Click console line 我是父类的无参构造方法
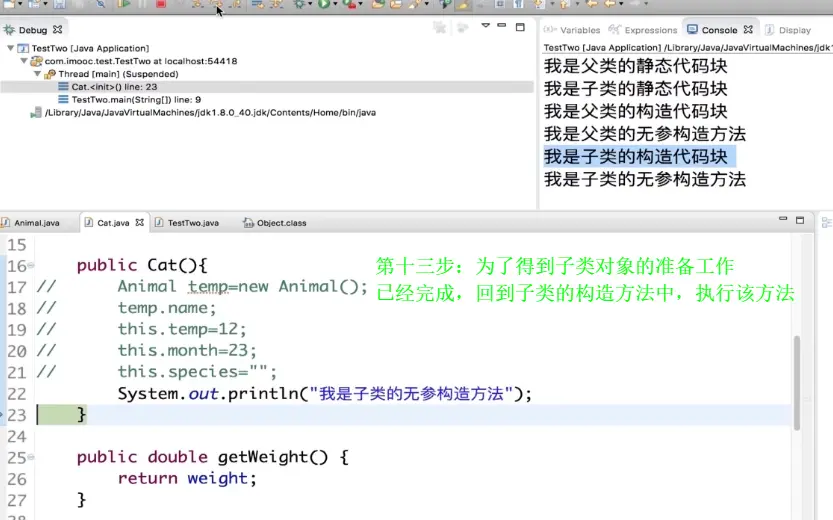The image size is (833, 520). click(645, 134)
